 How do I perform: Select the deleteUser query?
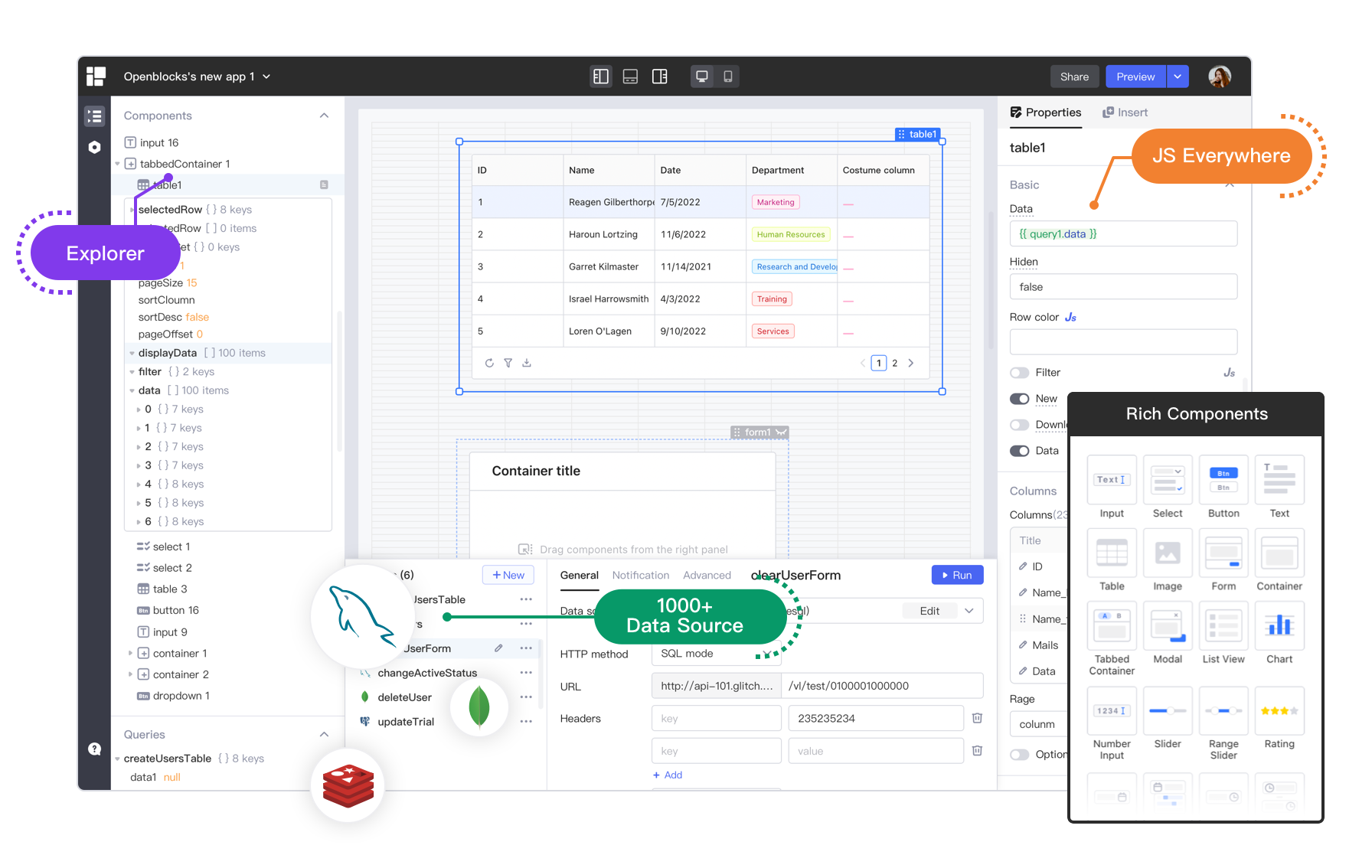point(404,697)
